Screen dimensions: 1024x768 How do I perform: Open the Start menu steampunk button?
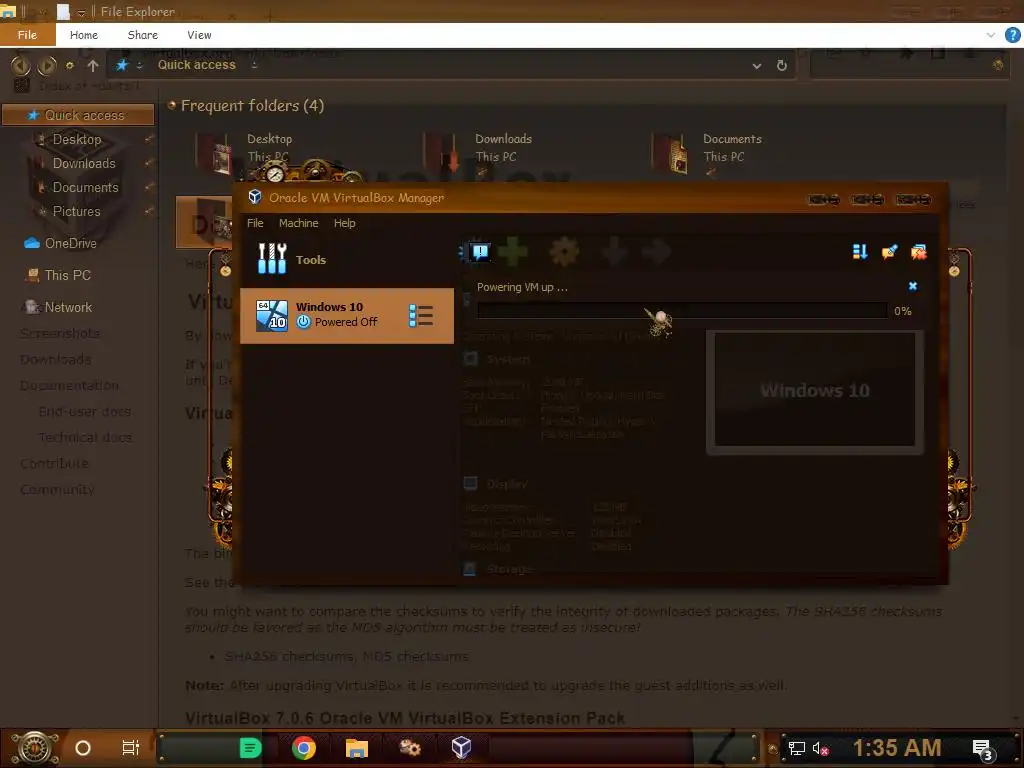[33, 748]
